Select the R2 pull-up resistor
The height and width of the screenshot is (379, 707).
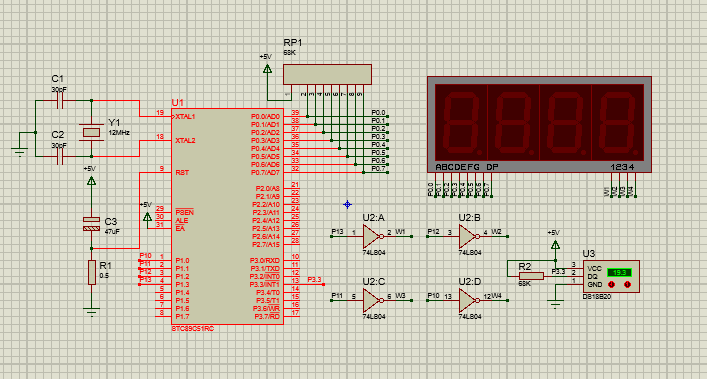click(531, 276)
